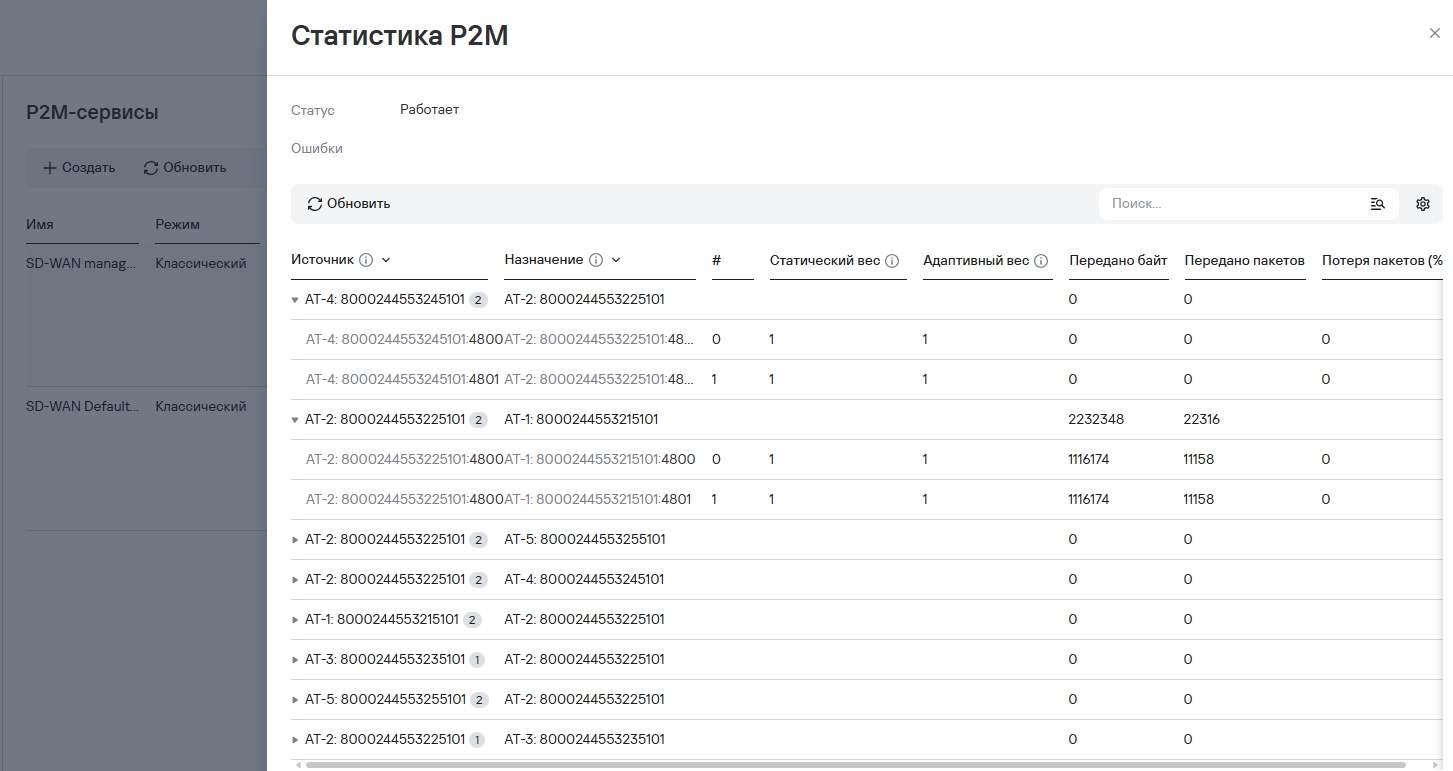Focus the Поиск search field
Screen dimensions: 1453x771
[1235, 204]
